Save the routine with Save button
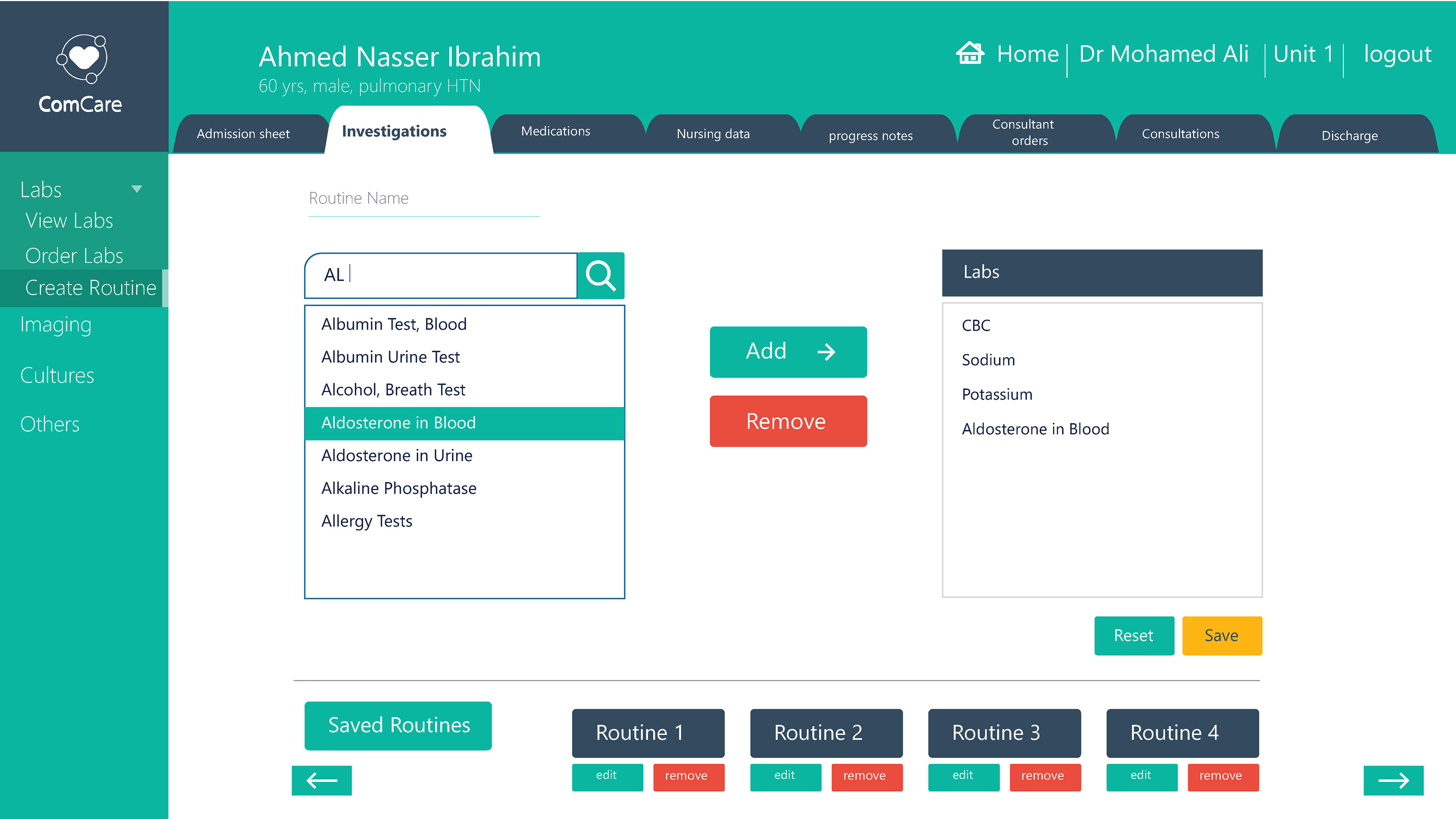Image resolution: width=1456 pixels, height=819 pixels. tap(1221, 636)
